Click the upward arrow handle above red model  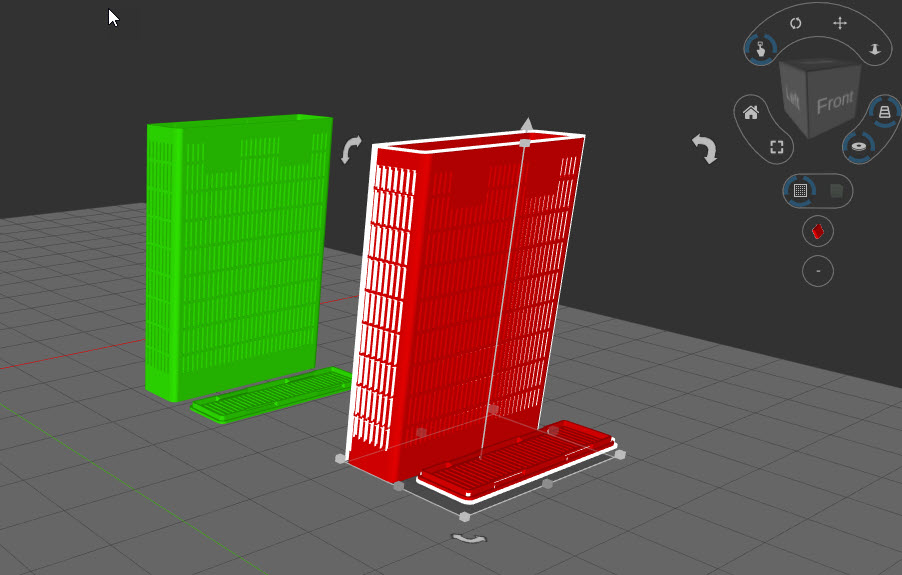pyautogui.click(x=527, y=124)
